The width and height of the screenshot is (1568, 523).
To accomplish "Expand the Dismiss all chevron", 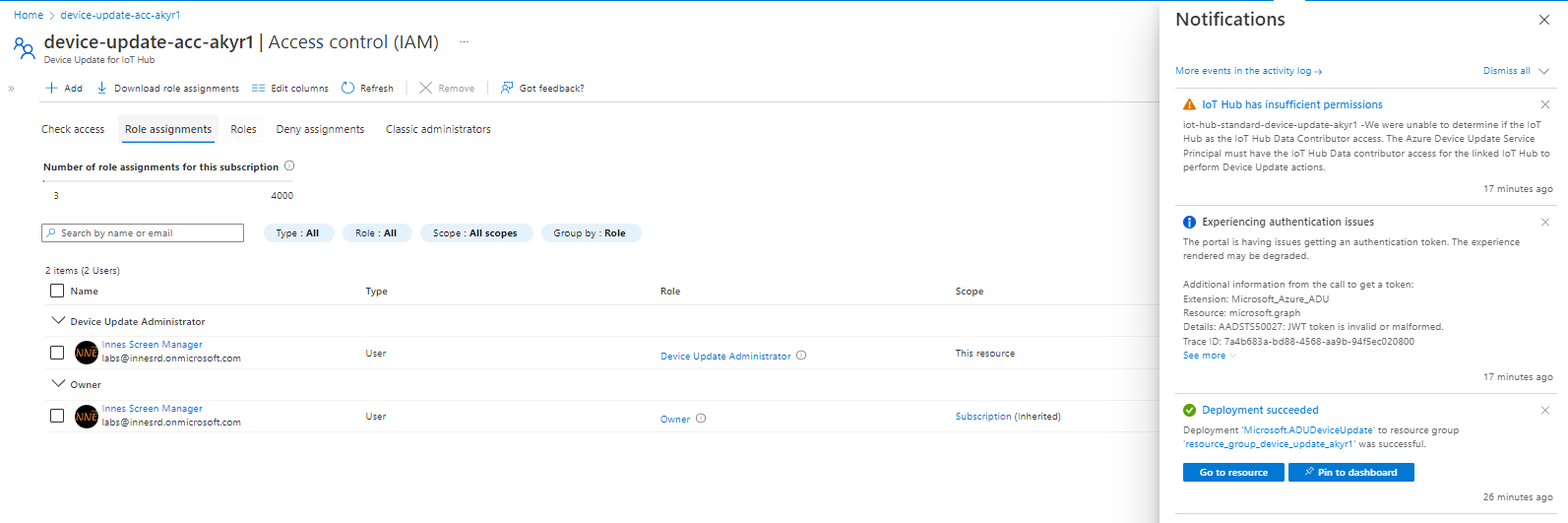I will (x=1543, y=71).
